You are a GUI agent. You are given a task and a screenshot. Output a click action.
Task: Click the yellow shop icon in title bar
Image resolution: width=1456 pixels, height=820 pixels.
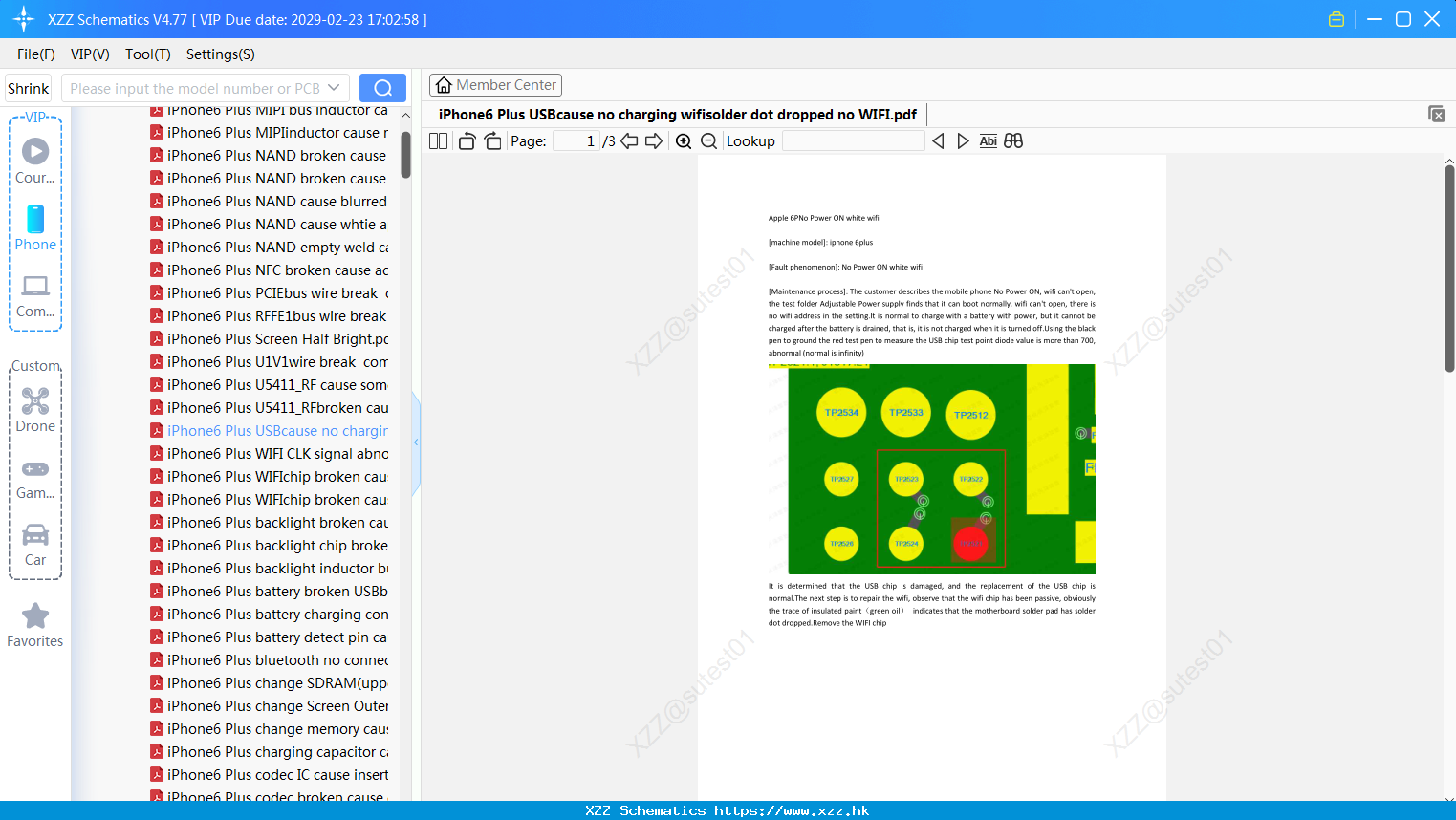pos(1336,19)
